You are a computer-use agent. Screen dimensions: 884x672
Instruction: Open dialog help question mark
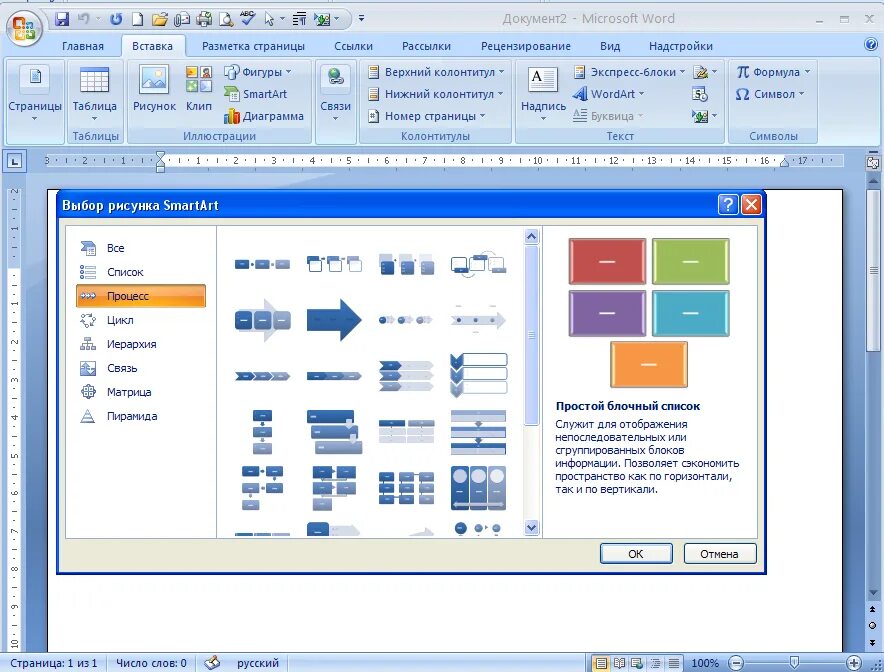coord(728,205)
